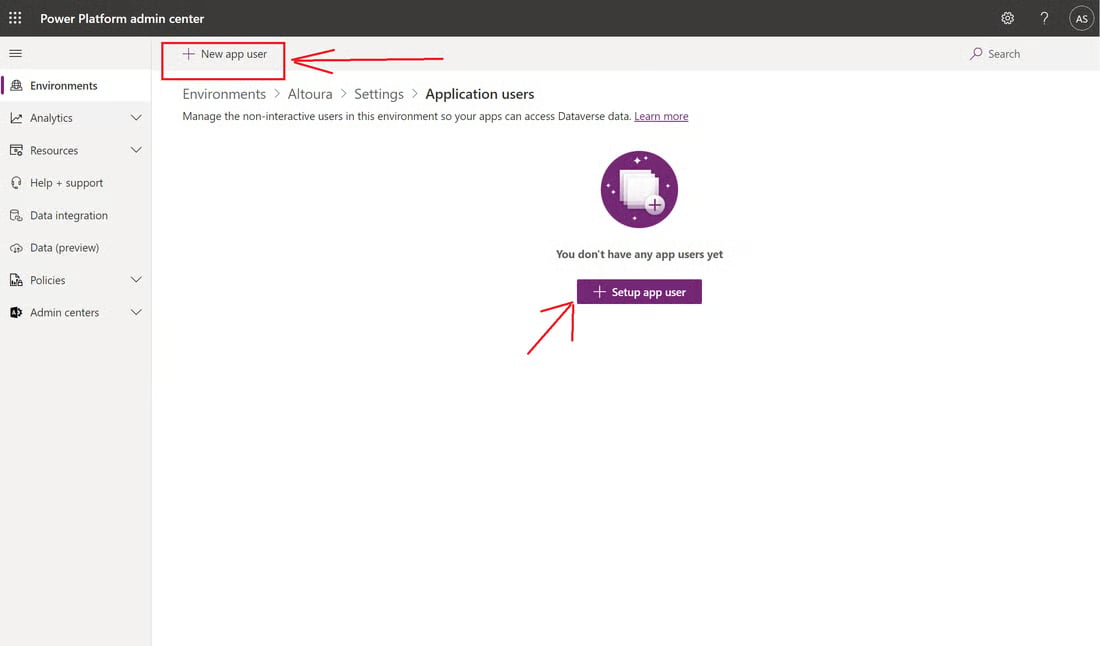Click the Setup app user button
1100x646 pixels.
point(639,292)
